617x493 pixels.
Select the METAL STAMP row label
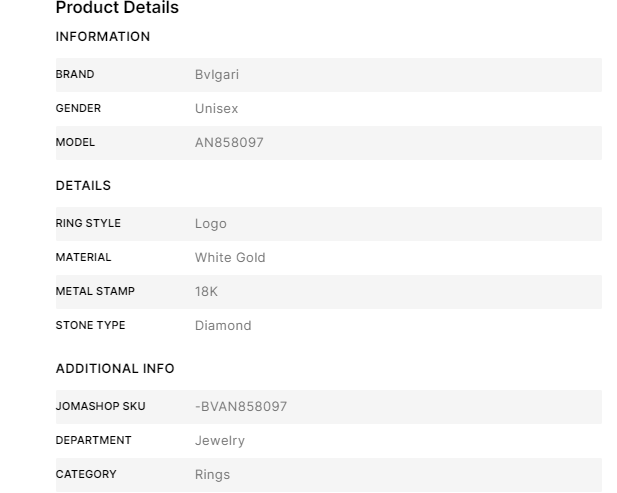(x=95, y=292)
